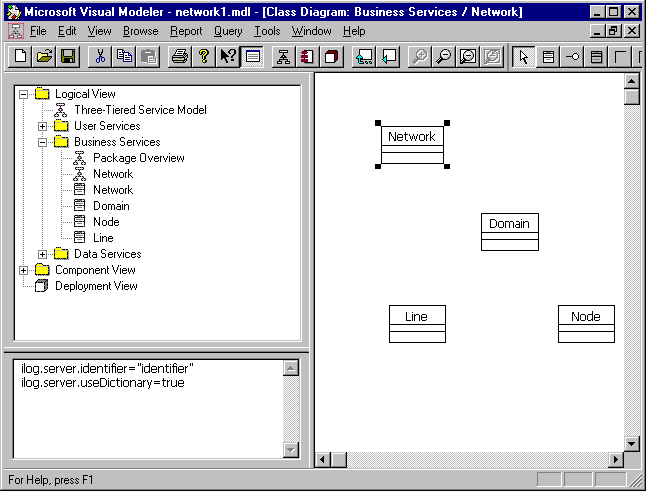Open the Query menu

227,31
